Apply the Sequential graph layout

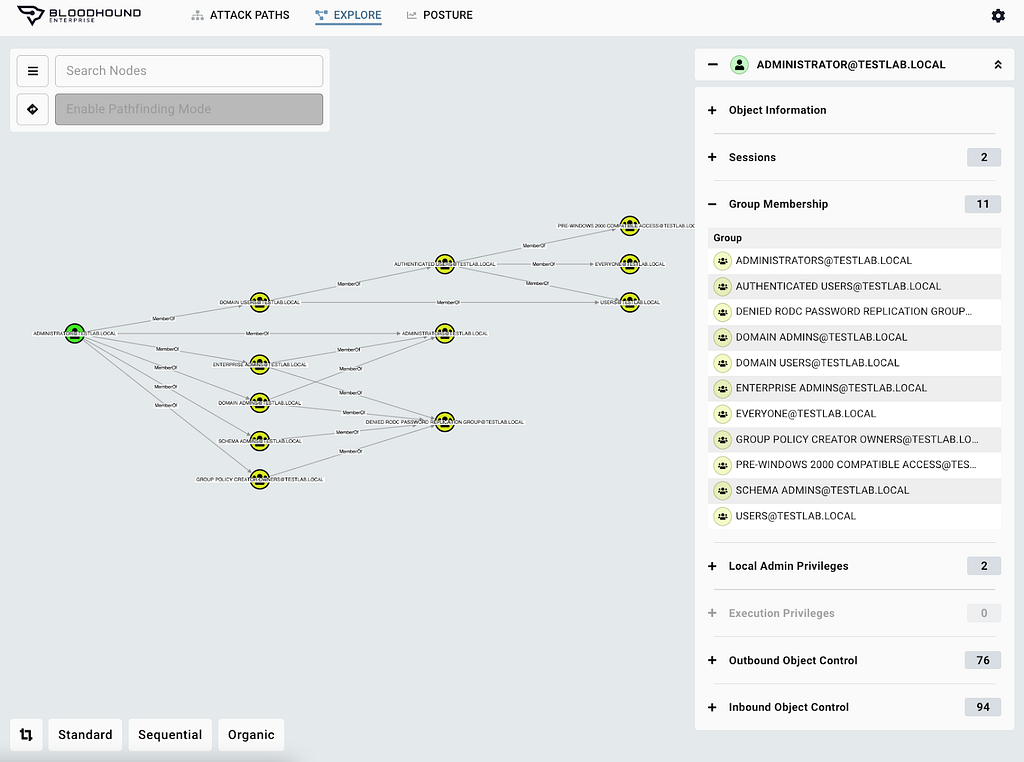170,734
